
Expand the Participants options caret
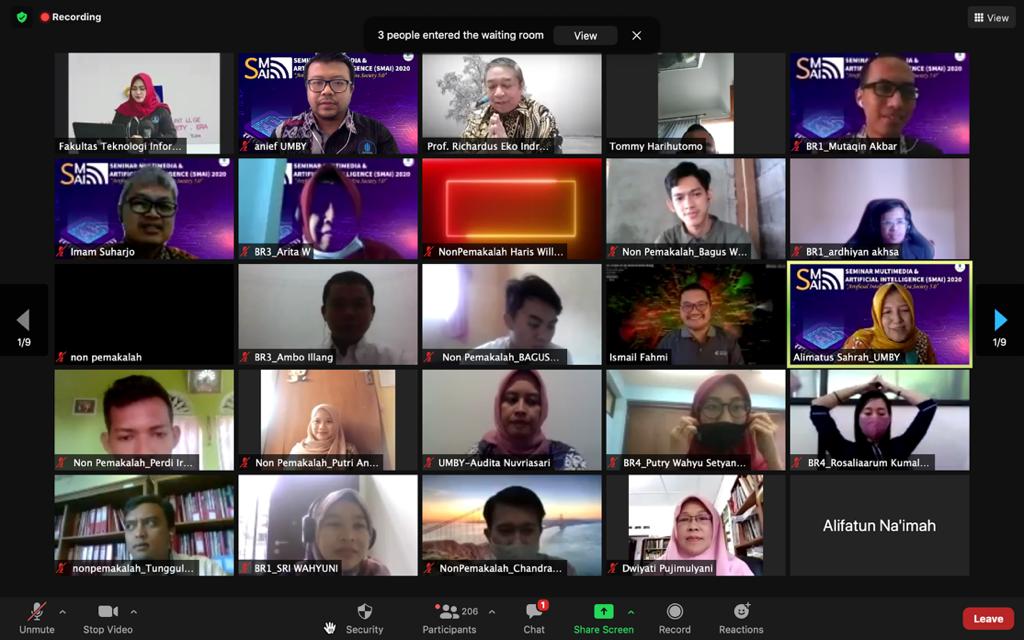[x=492, y=612]
